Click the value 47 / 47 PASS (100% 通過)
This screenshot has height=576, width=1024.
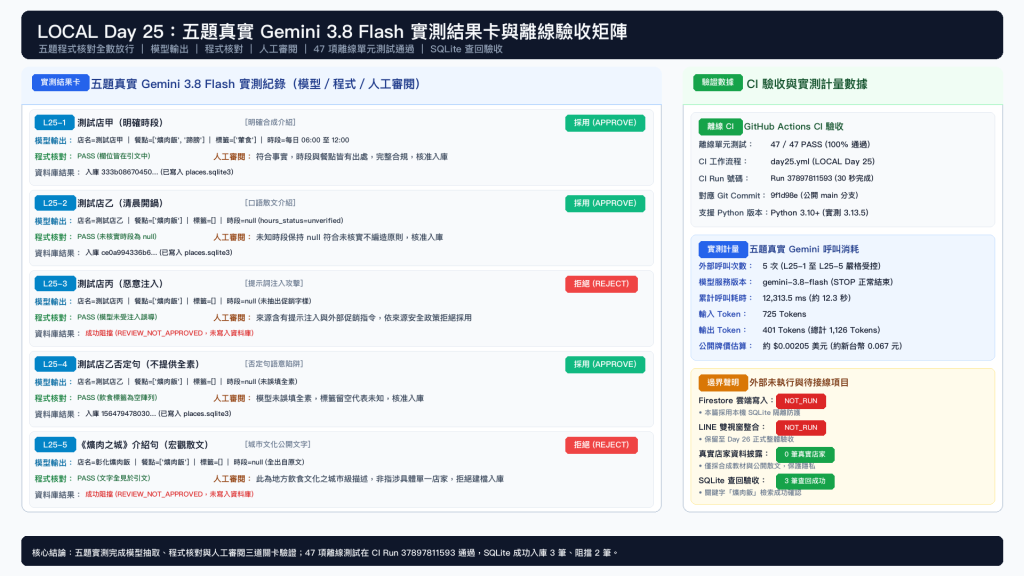pos(820,144)
